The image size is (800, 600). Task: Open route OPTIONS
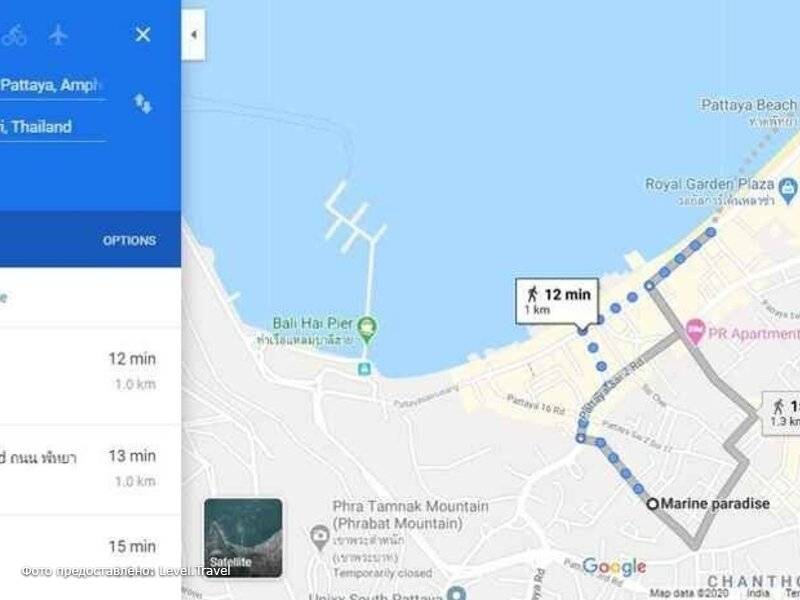pos(129,241)
